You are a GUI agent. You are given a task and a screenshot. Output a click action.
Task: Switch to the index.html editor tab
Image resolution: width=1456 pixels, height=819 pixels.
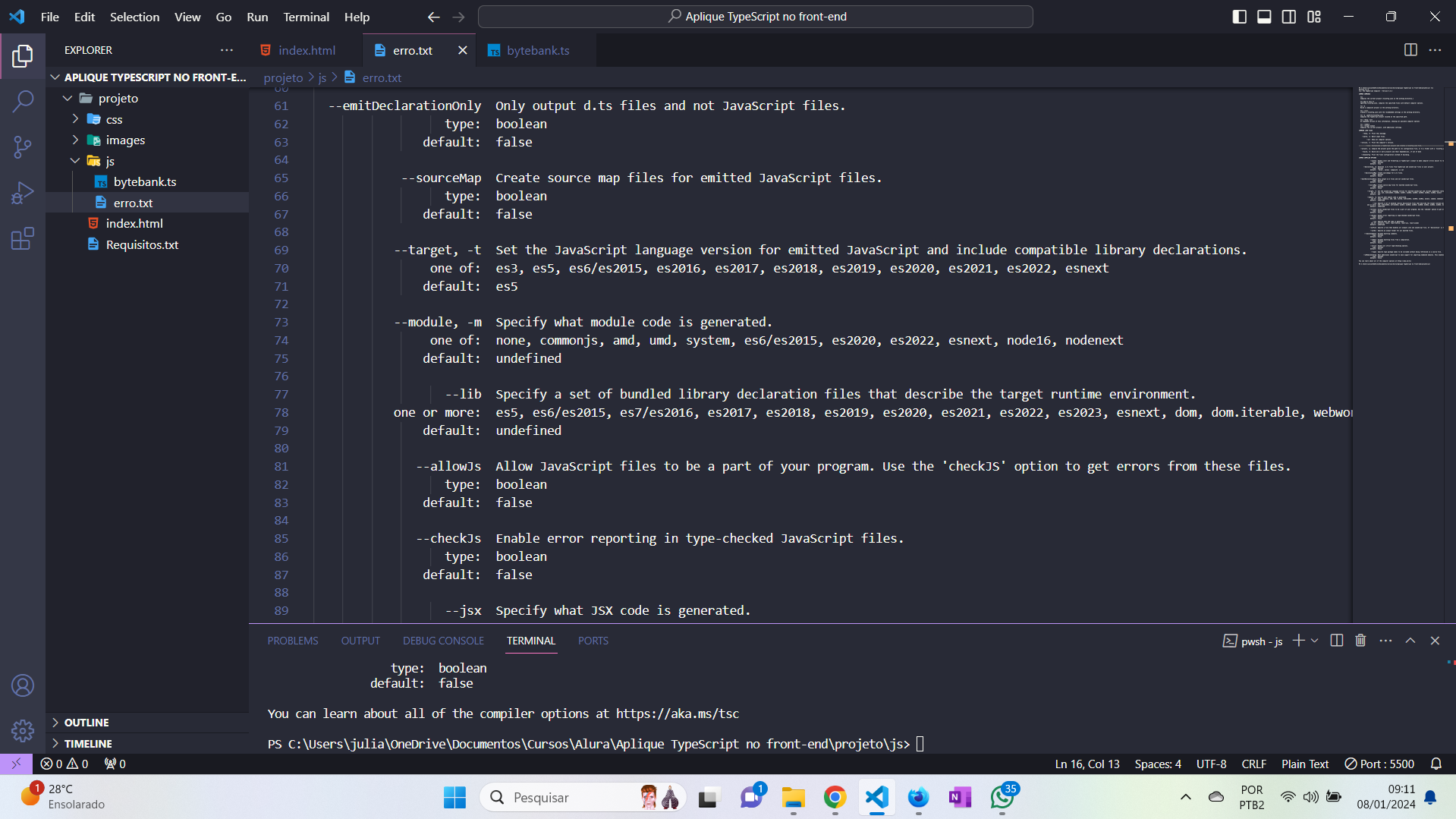point(305,50)
